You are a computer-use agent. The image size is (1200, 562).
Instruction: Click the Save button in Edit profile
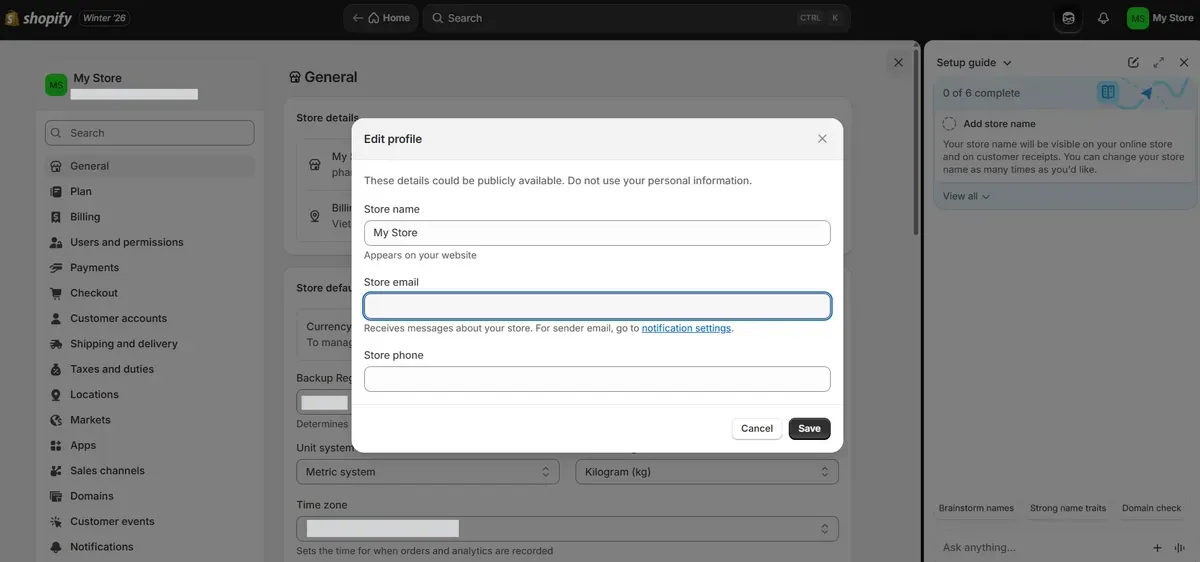point(809,428)
